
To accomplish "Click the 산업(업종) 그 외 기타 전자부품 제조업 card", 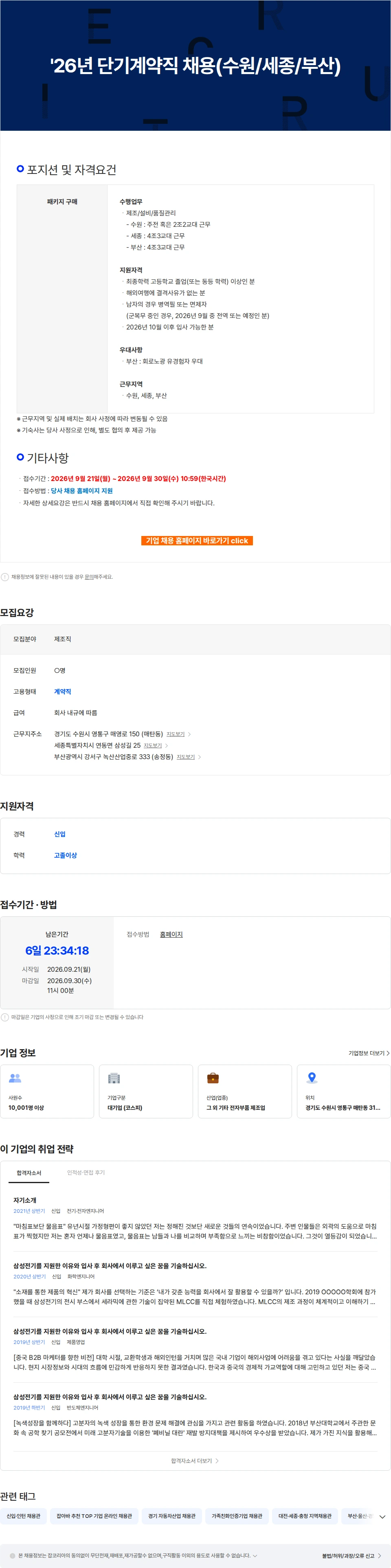I will point(245,1091).
